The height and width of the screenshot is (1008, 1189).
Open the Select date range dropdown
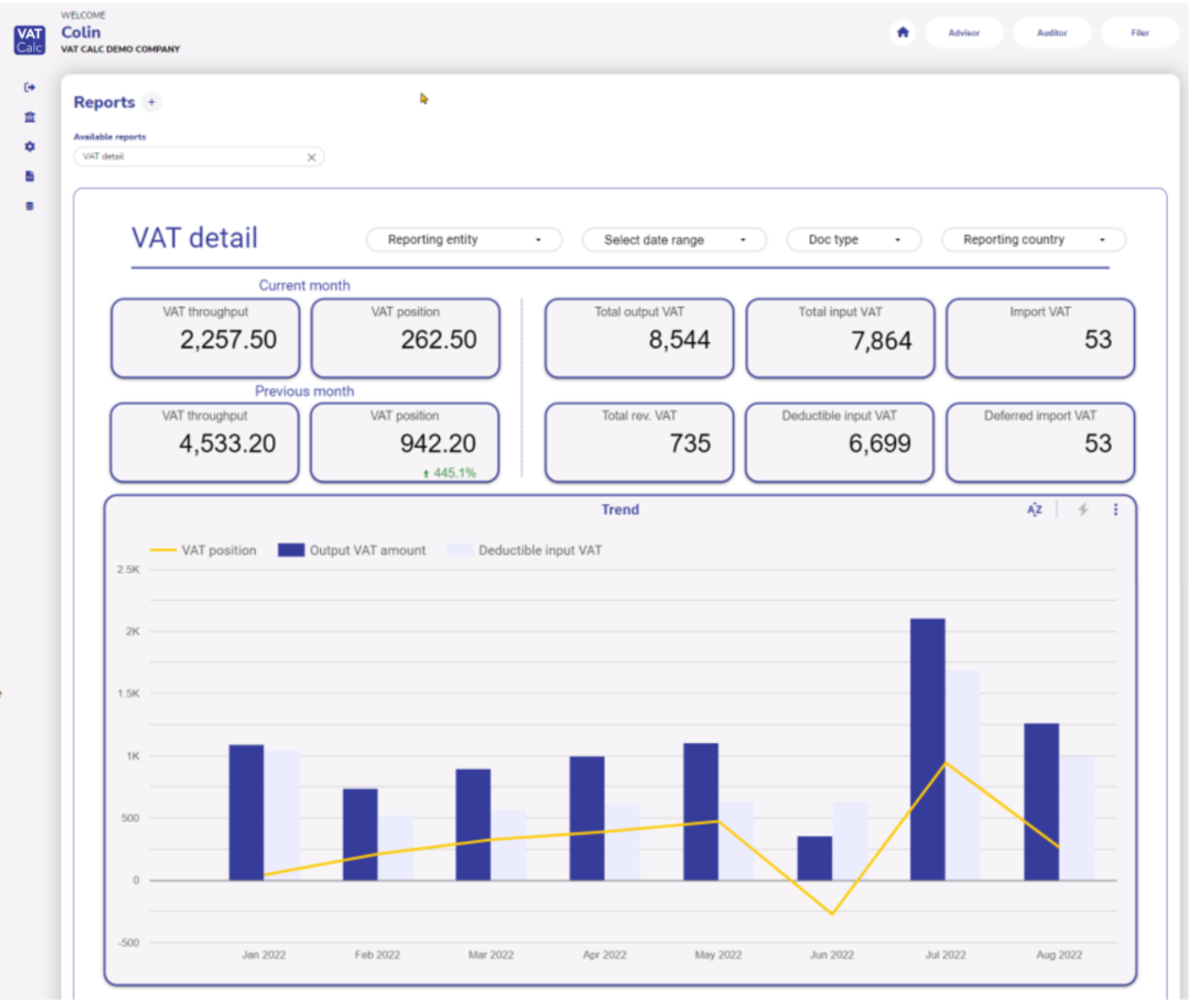click(675, 240)
